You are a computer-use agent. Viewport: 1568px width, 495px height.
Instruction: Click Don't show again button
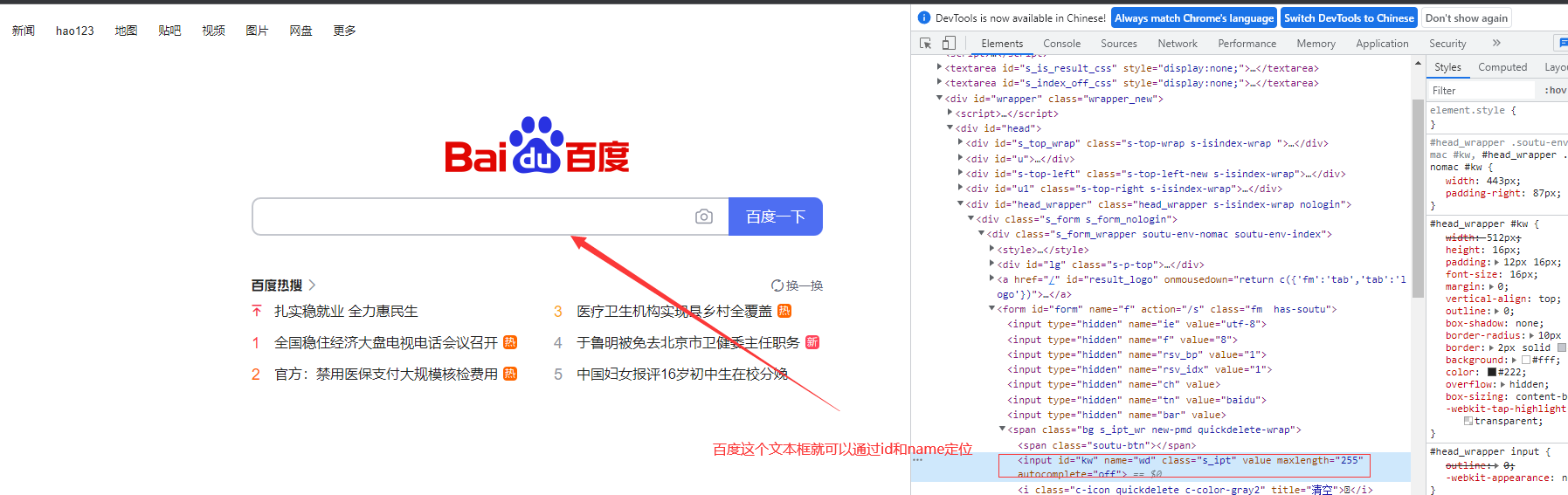pos(1466,17)
